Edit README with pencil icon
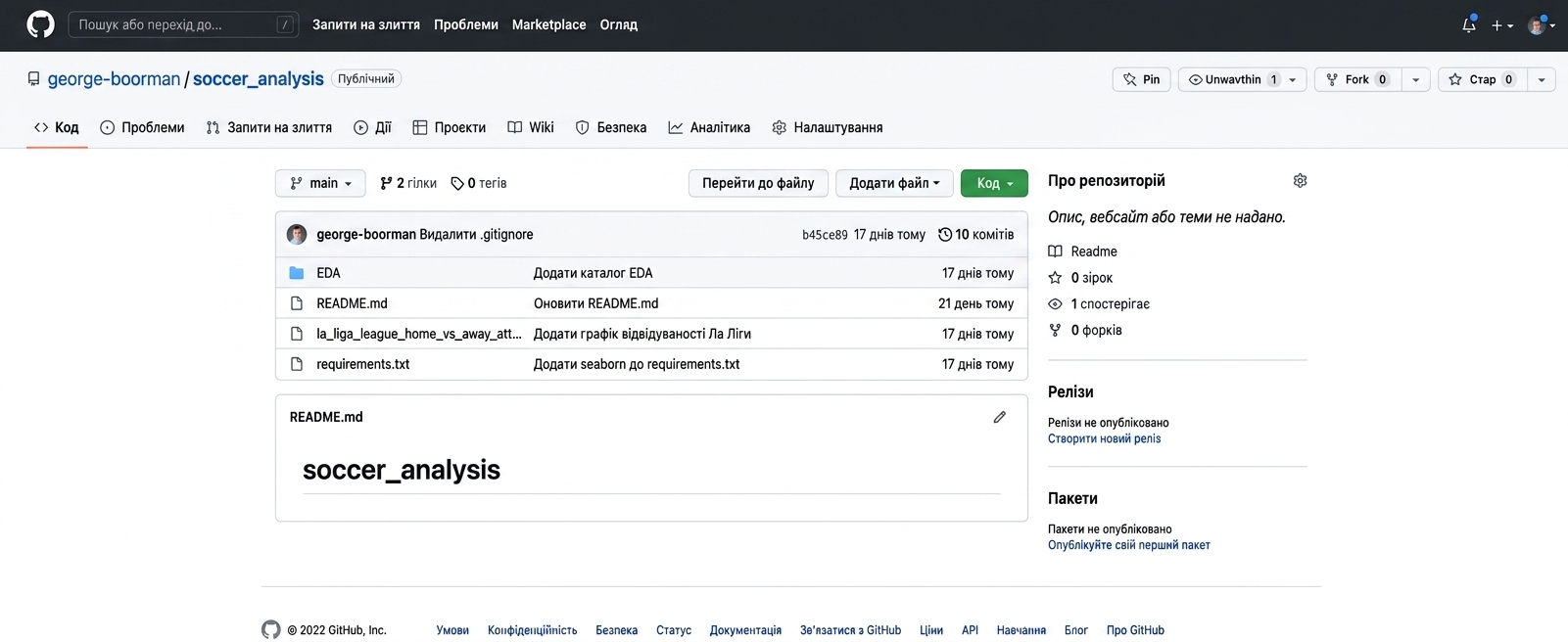The image size is (1568, 642). point(999,417)
